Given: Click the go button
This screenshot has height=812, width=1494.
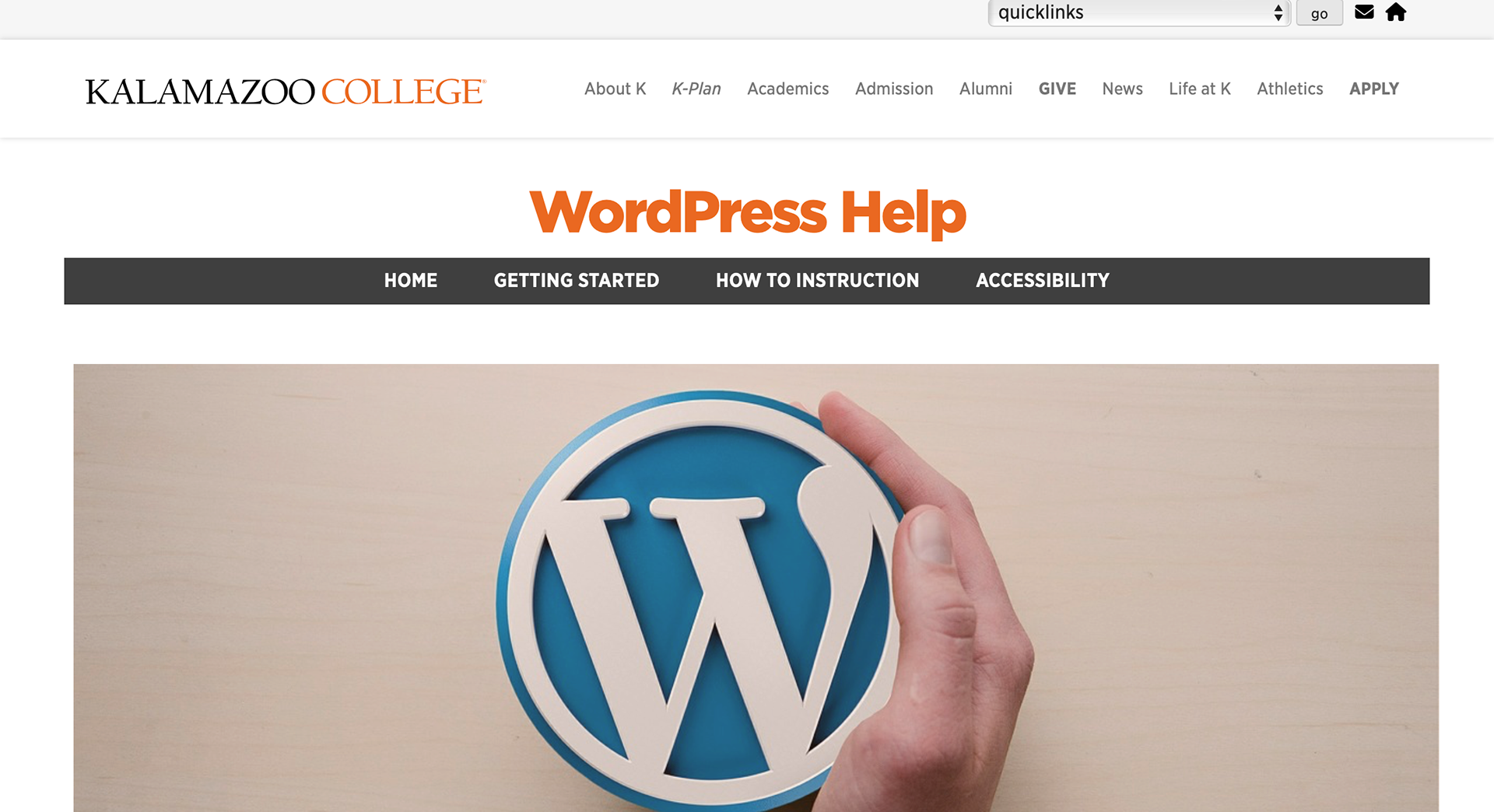Looking at the screenshot, I should 1320,13.
